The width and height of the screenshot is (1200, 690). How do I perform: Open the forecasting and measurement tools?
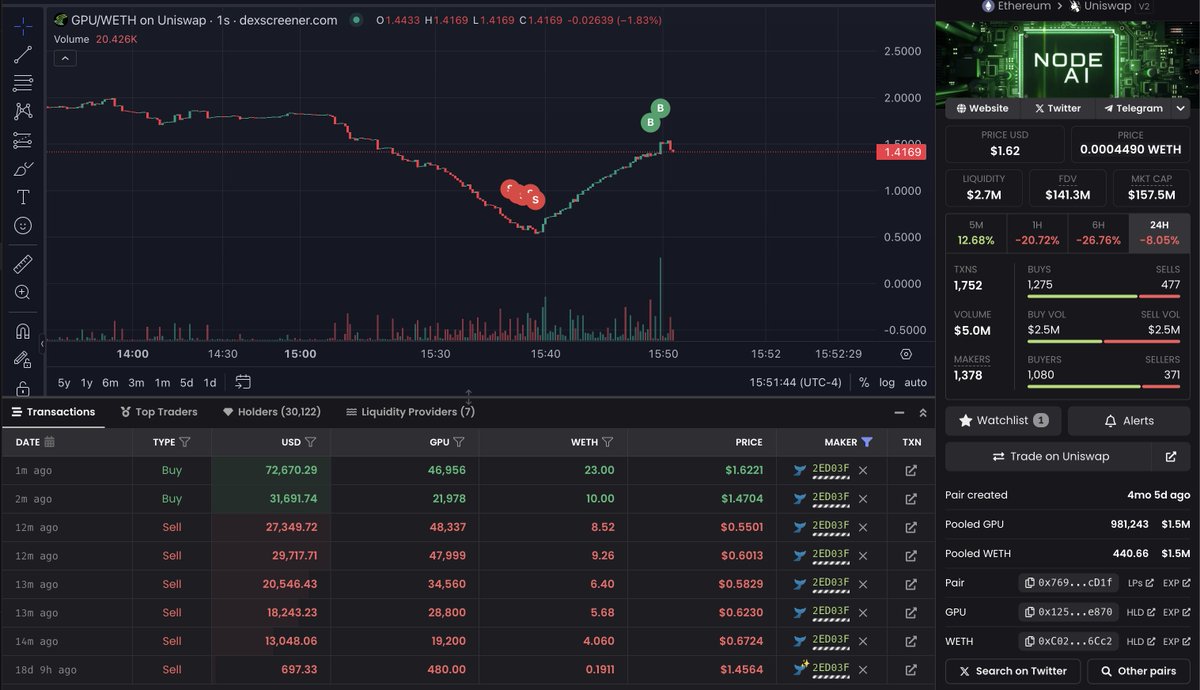(x=22, y=140)
